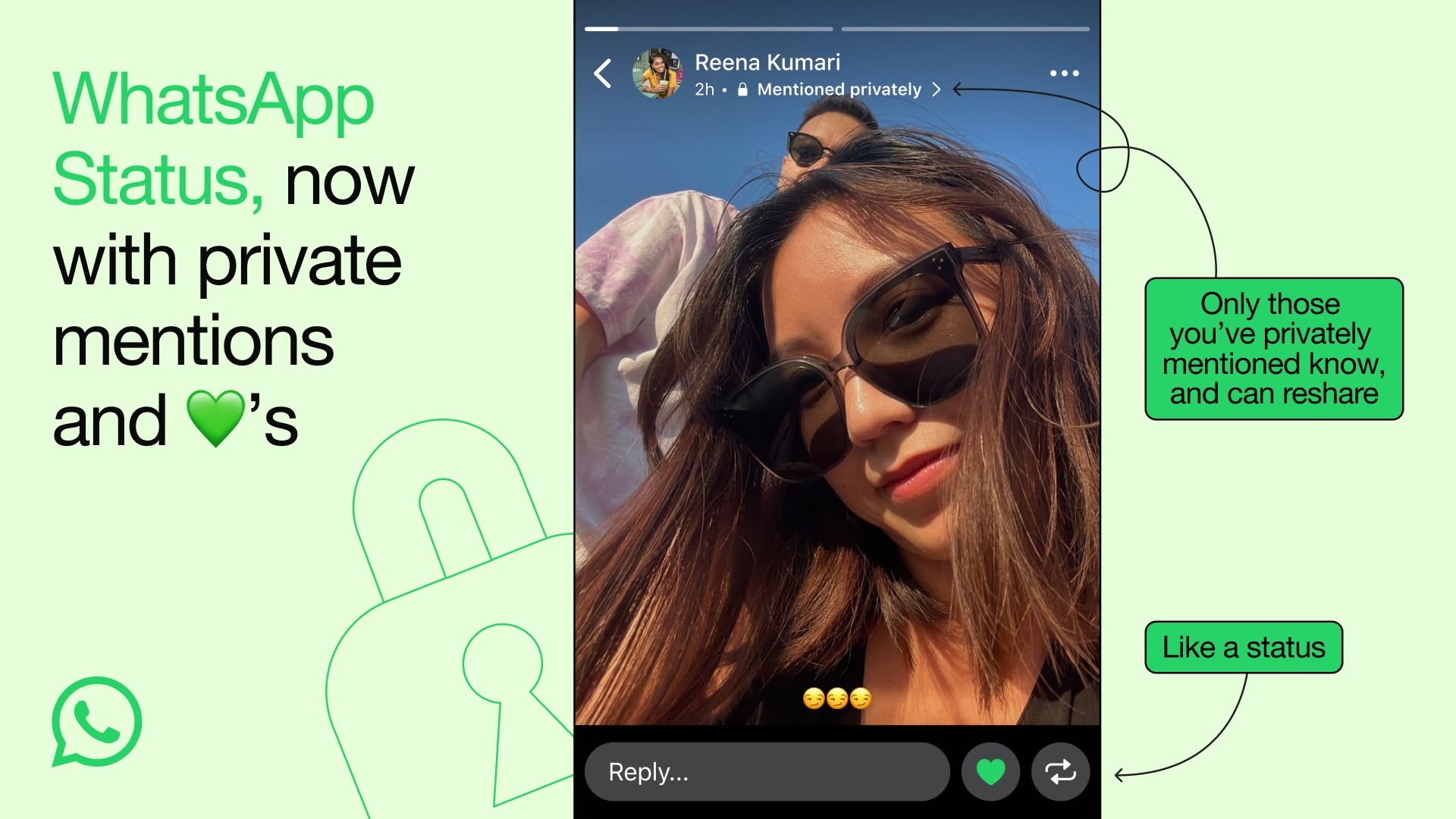Click Reena Kumari's profile picture icon
Image resolution: width=1456 pixels, height=819 pixels.
(655, 73)
